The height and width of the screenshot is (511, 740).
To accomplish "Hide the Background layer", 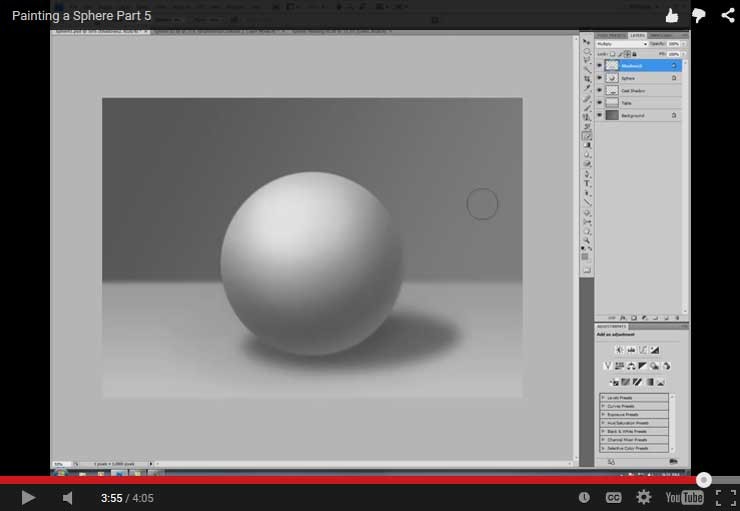I will (x=599, y=115).
